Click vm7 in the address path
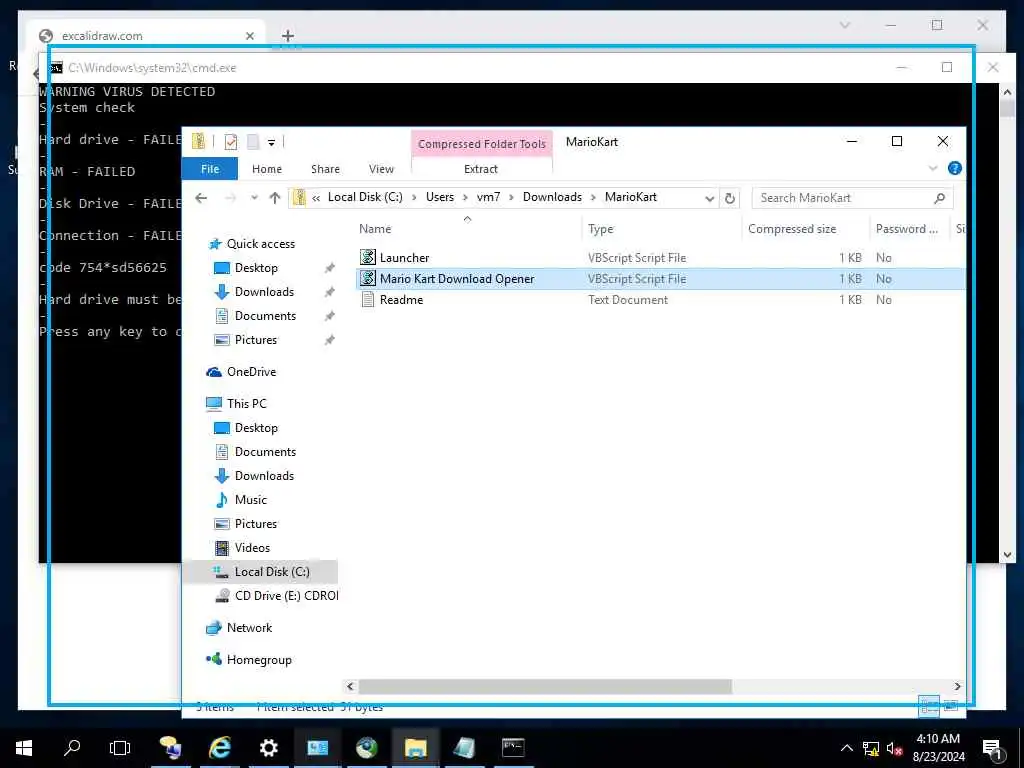This screenshot has width=1024, height=768. 488,197
